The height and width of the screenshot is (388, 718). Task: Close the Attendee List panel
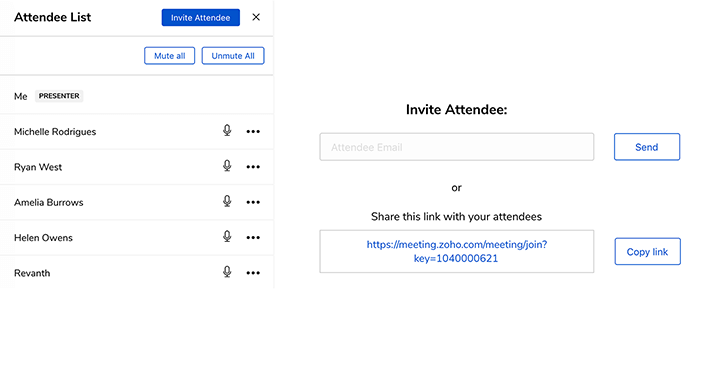(256, 17)
